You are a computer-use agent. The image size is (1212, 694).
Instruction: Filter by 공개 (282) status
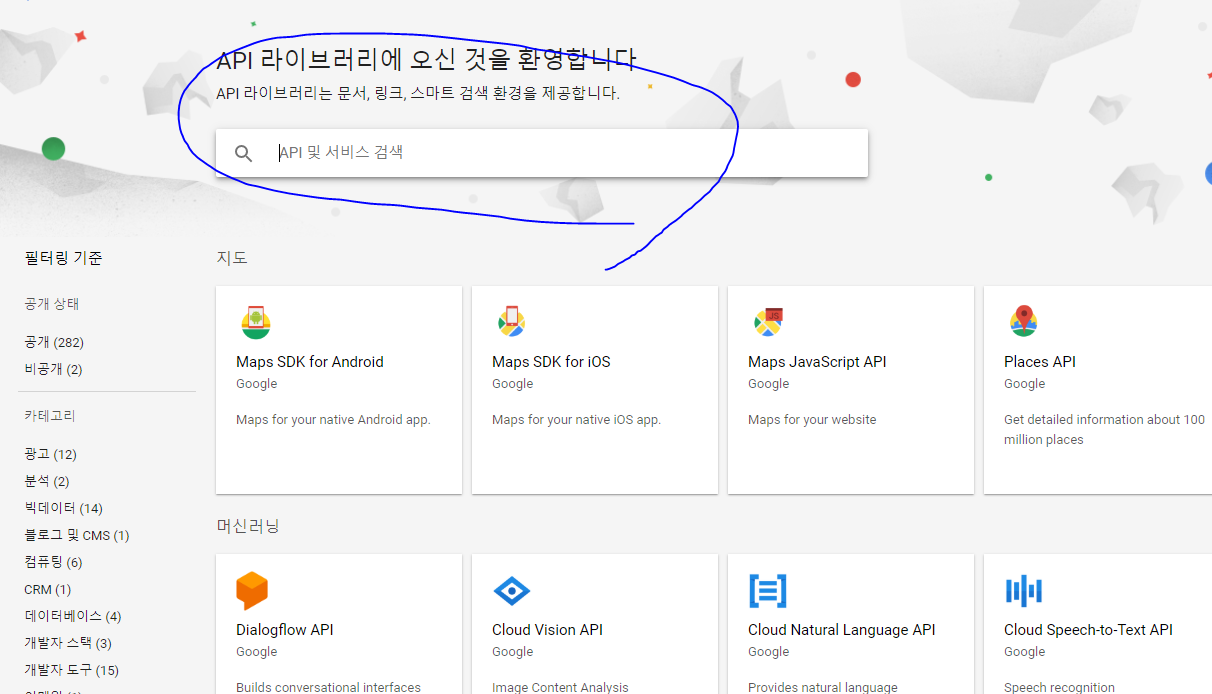pyautogui.click(x=54, y=343)
